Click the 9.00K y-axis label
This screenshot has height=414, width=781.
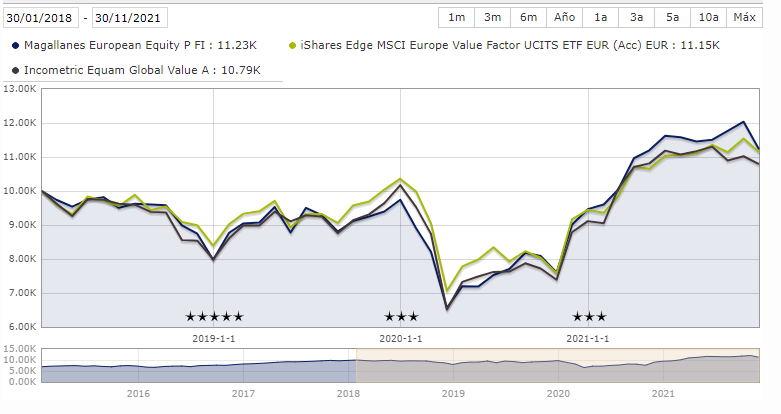(22, 225)
